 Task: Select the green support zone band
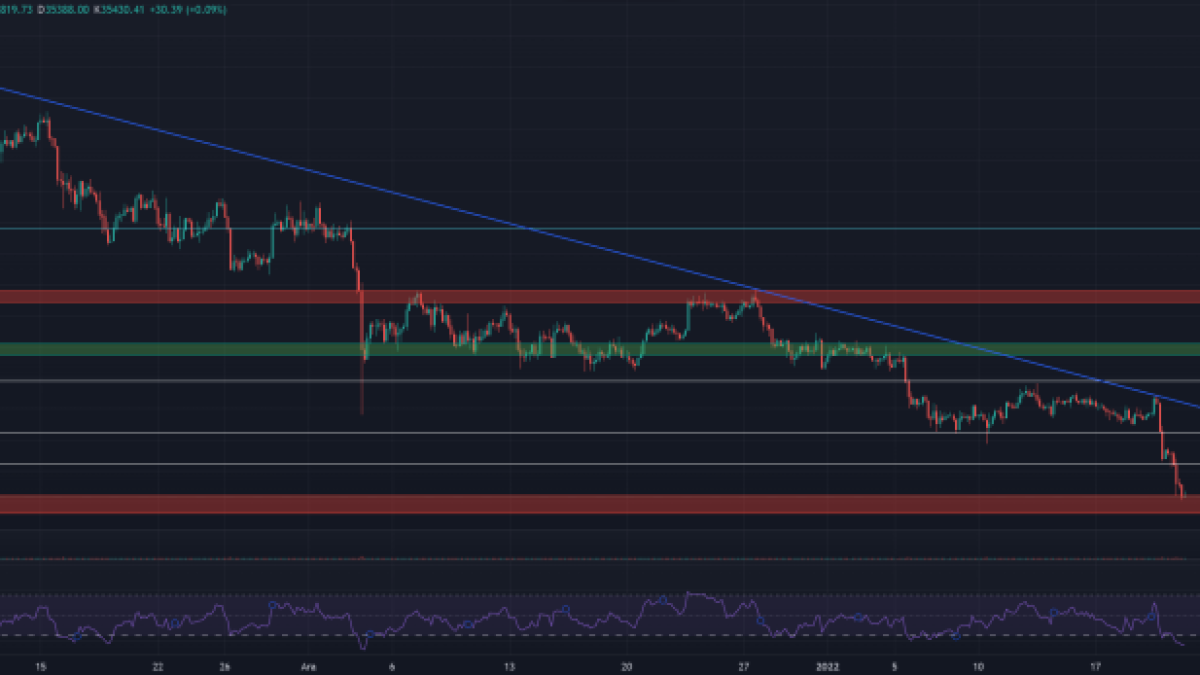pyautogui.click(x=1000, y=349)
